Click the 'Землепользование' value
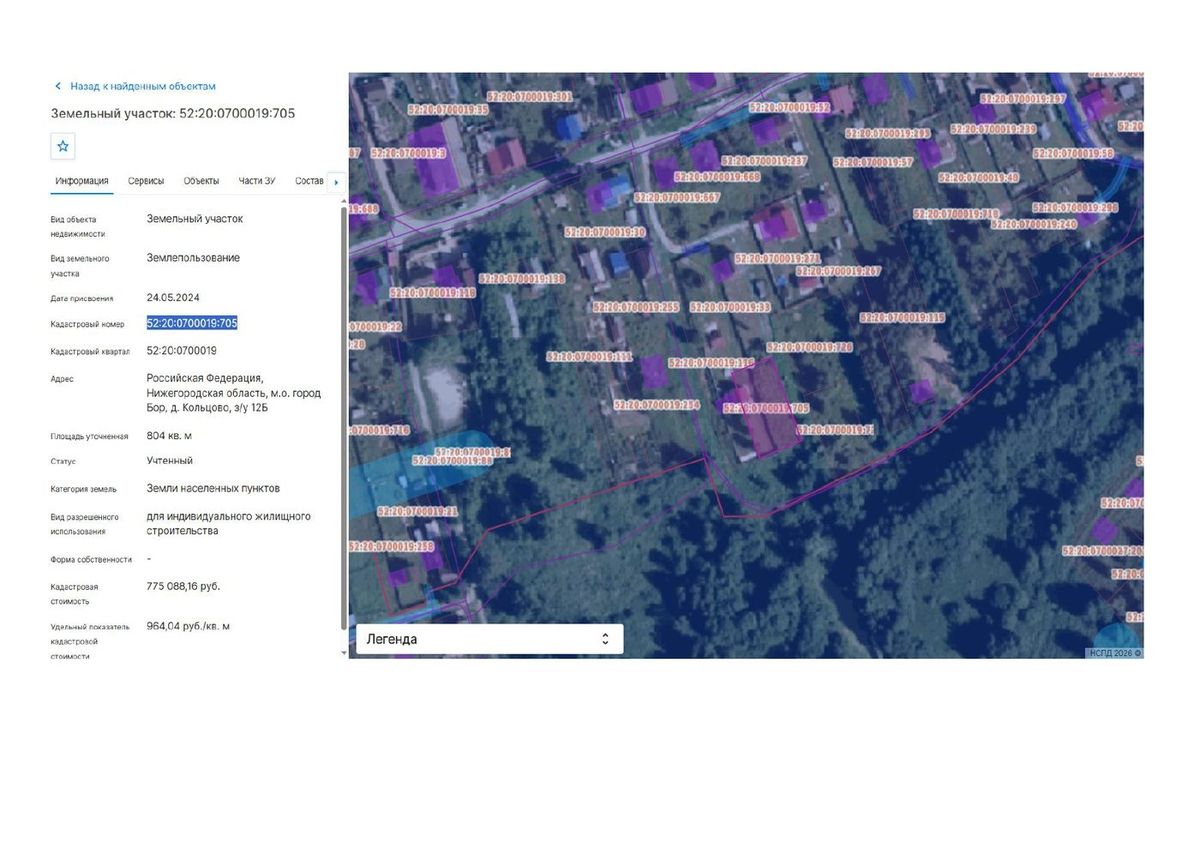The image size is (1200, 849). (x=193, y=258)
